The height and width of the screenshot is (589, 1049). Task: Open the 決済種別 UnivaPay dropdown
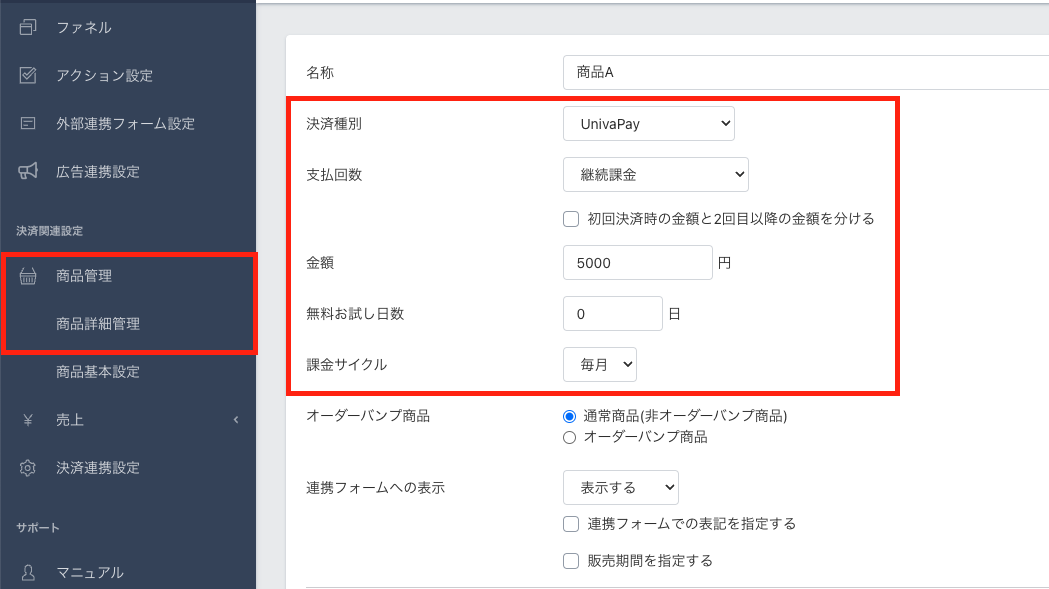coord(648,124)
